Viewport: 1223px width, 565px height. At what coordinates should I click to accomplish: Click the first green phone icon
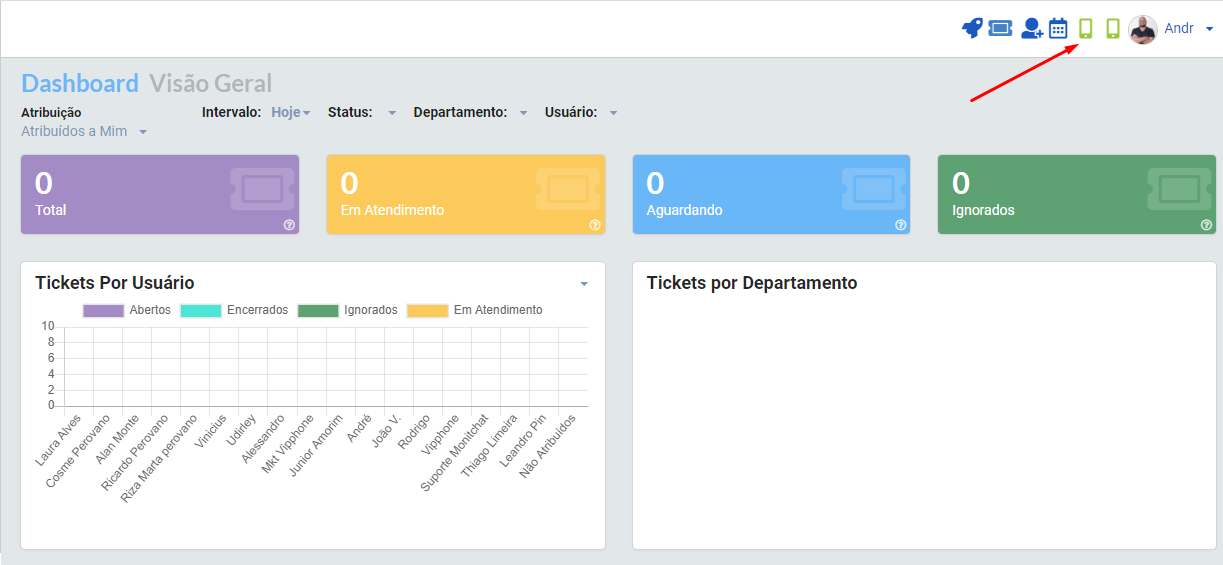click(x=1086, y=28)
